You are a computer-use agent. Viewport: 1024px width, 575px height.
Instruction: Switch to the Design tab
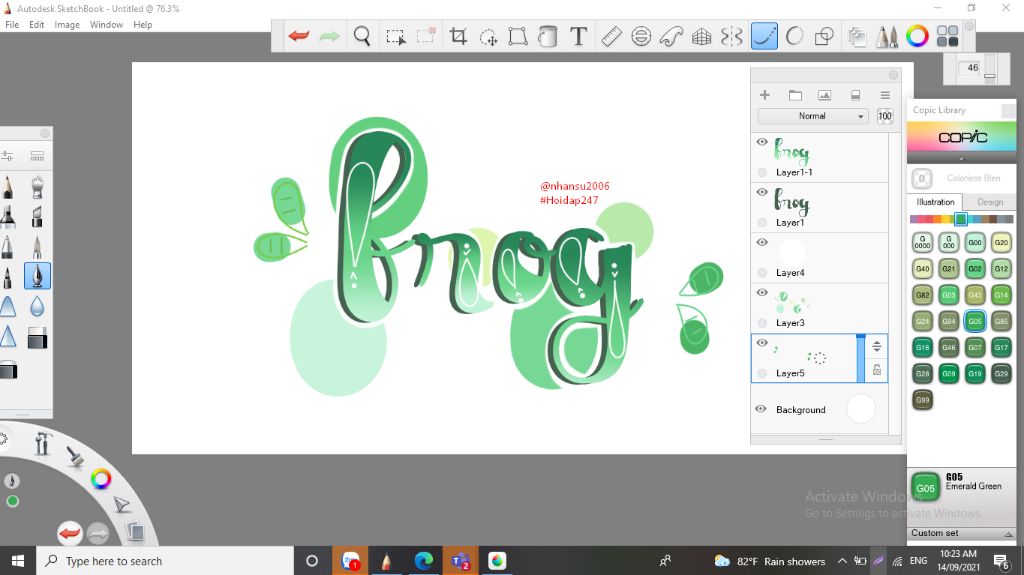989,202
